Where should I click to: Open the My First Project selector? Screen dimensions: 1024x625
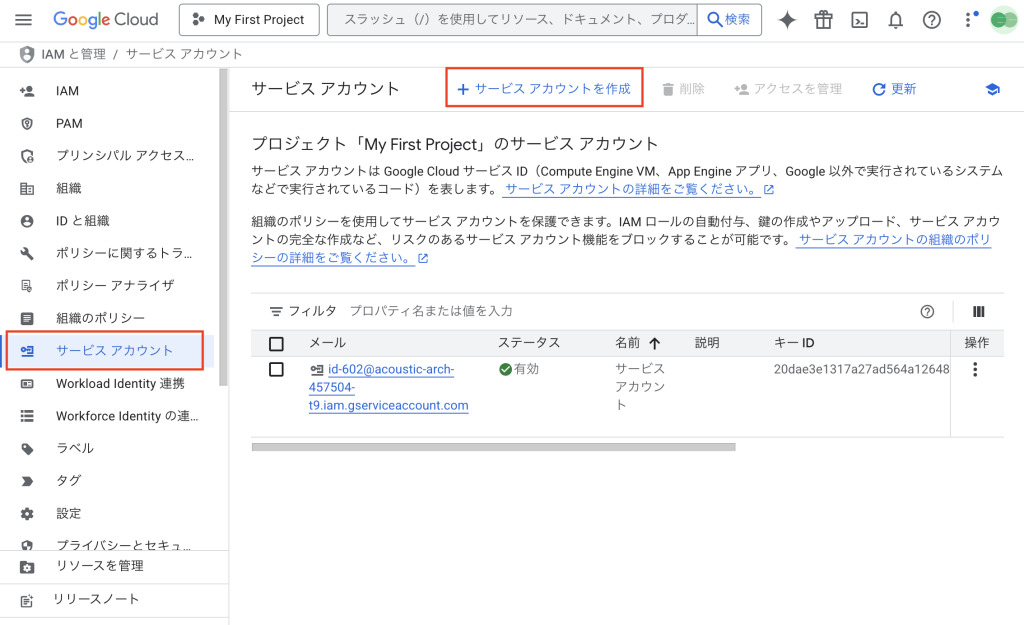(249, 20)
